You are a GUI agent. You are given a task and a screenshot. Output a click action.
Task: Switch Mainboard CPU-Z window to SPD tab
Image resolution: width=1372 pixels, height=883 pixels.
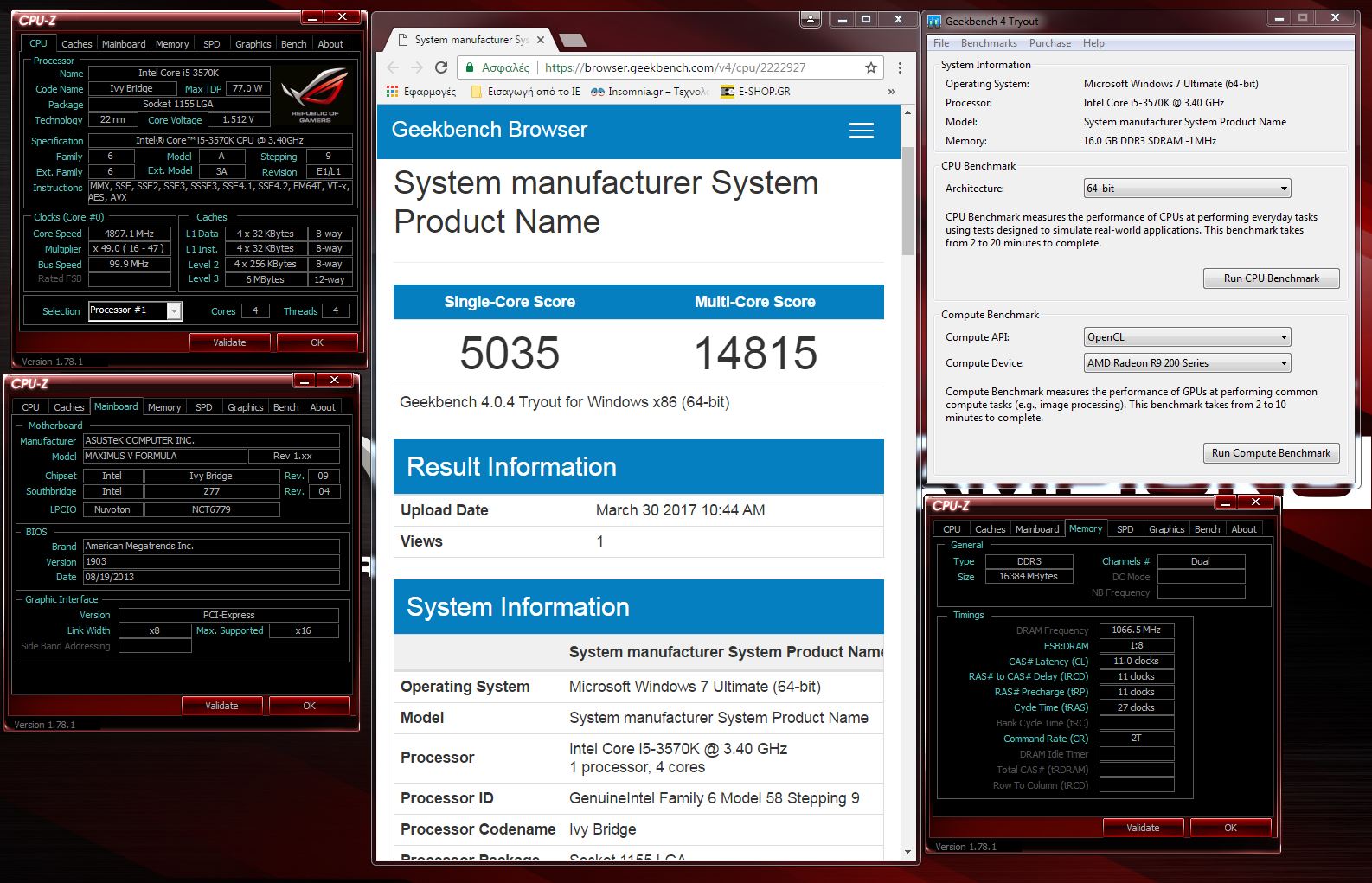204,407
